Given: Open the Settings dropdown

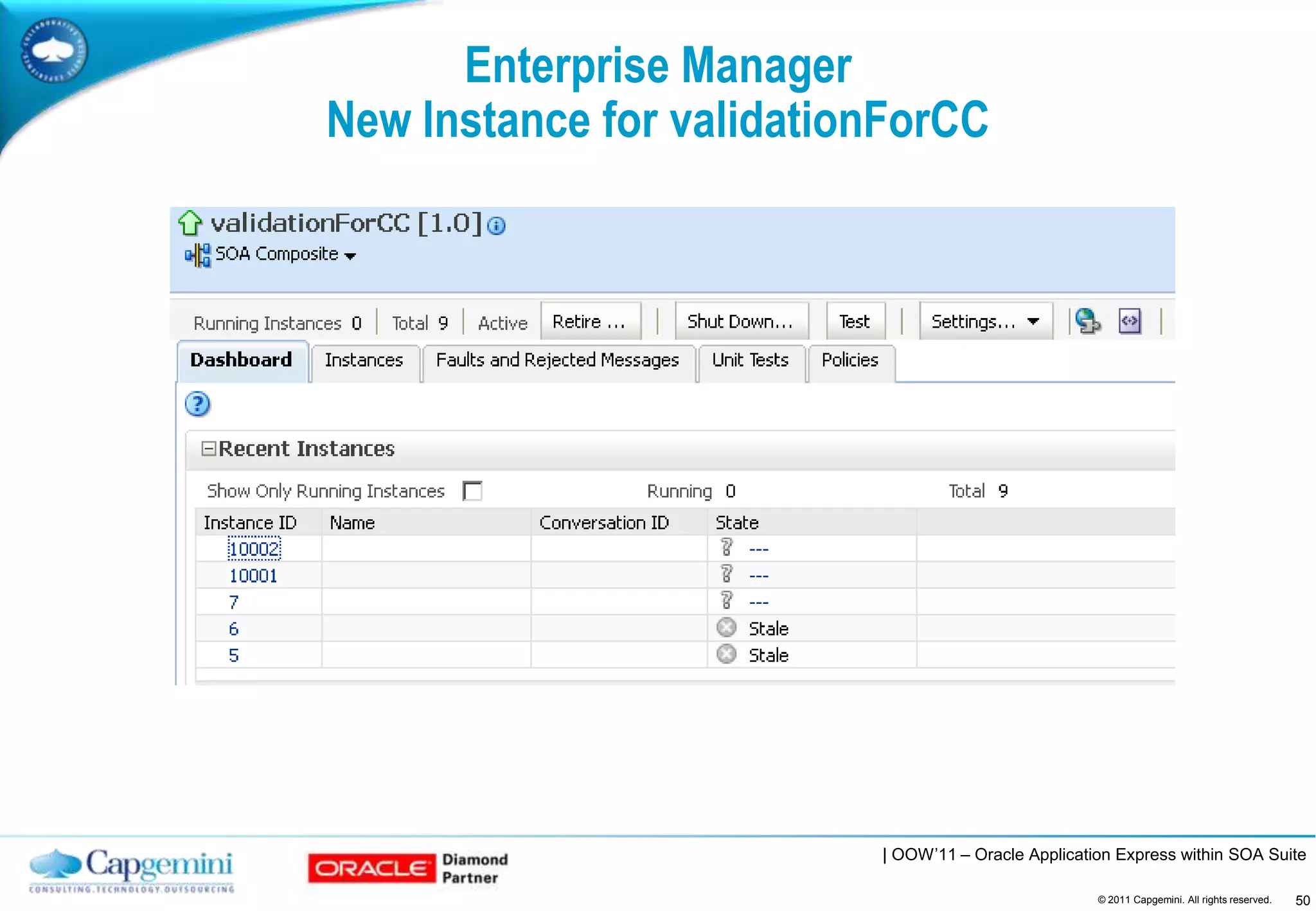Looking at the screenshot, I should pyautogui.click(x=985, y=321).
